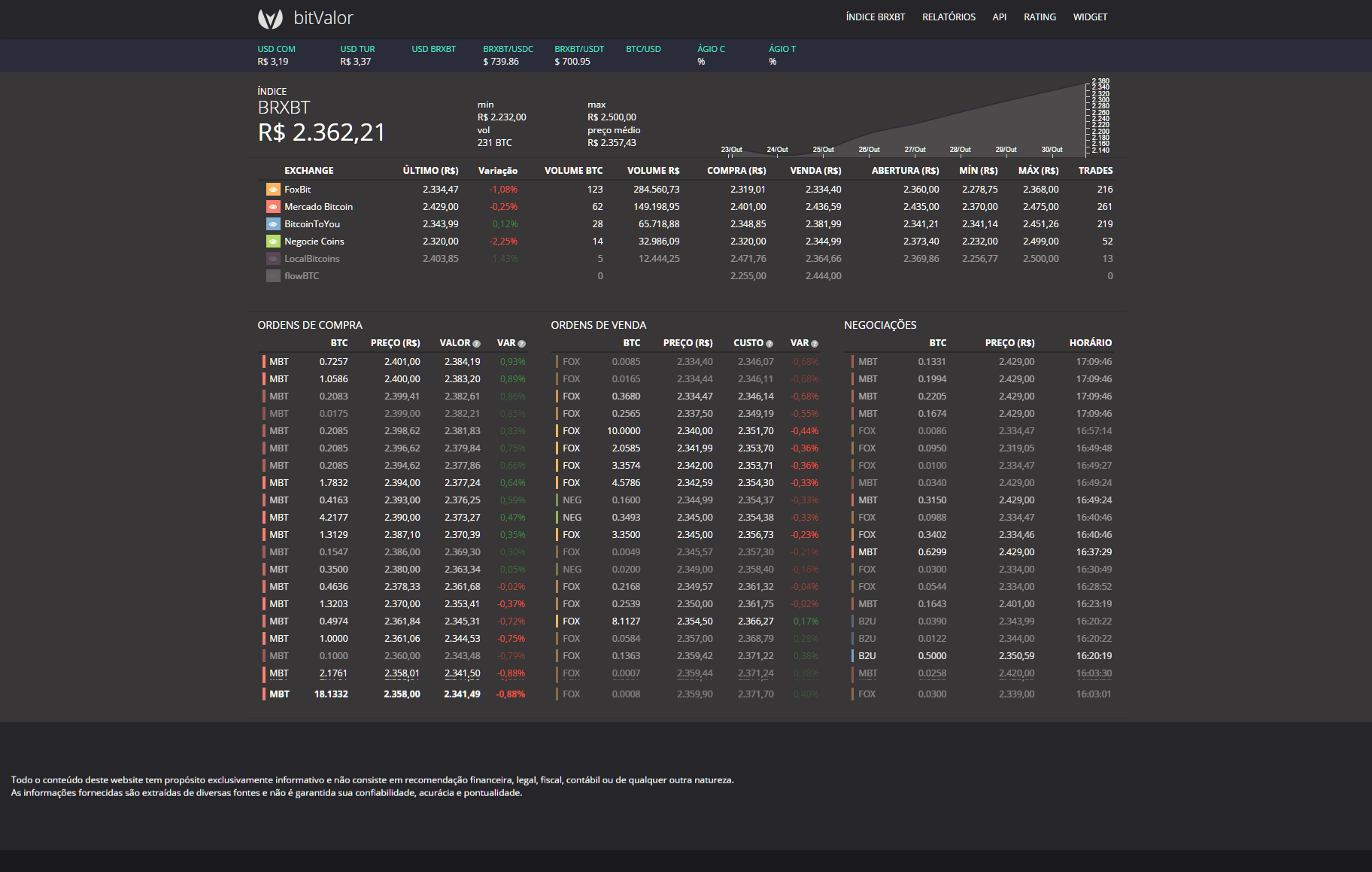Click NEGOCIAÇÕES heading
Viewport: 1372px width, 872px height.
[880, 325]
